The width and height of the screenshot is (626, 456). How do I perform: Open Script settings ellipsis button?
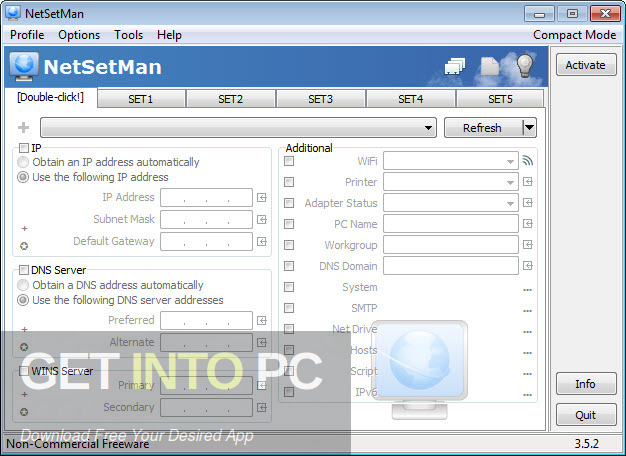click(x=527, y=374)
